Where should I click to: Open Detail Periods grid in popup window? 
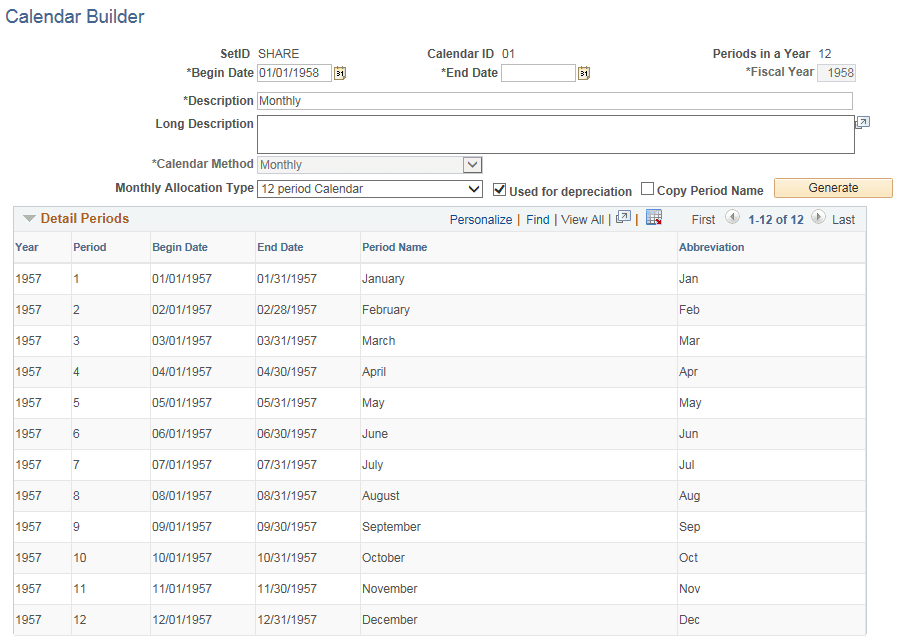tap(625, 218)
